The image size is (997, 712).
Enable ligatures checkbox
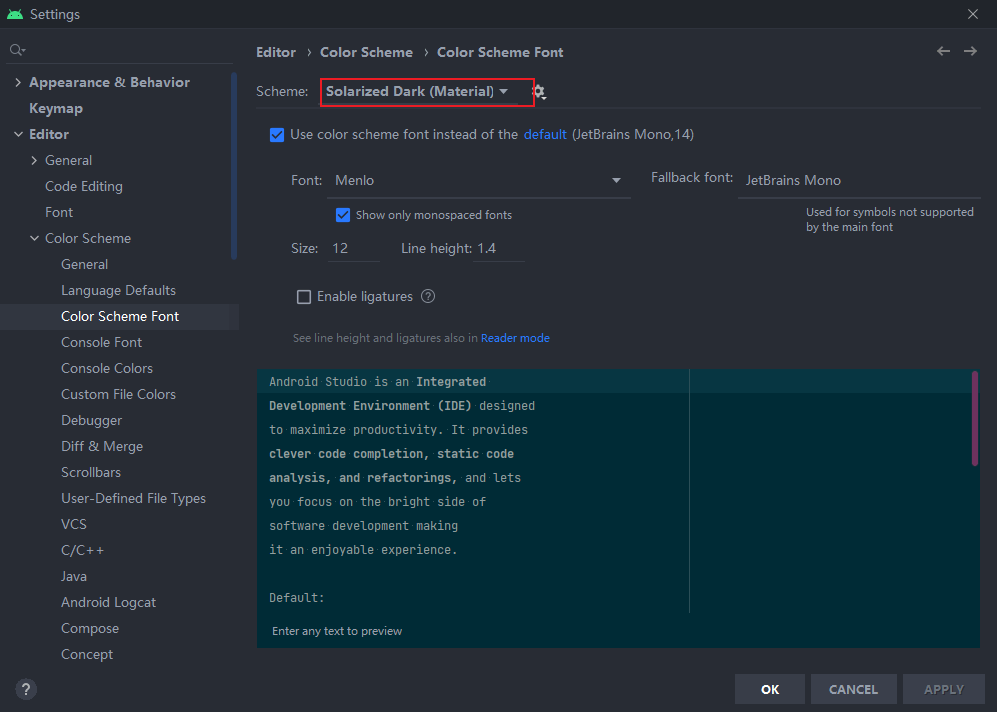click(304, 297)
